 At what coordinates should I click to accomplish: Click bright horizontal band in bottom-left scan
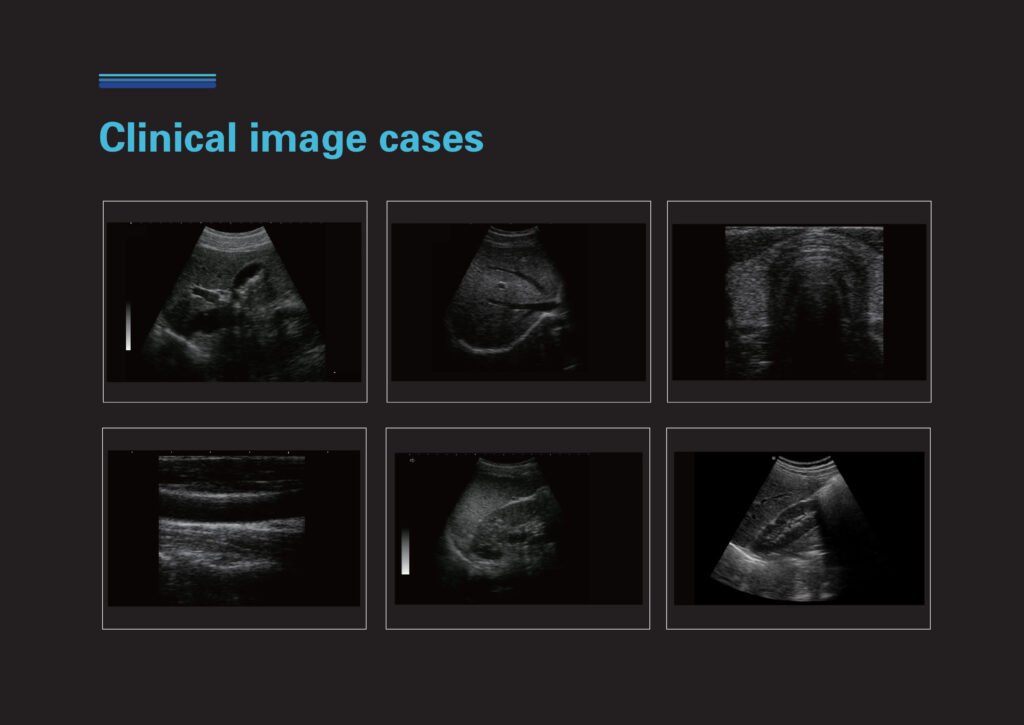coord(231,523)
